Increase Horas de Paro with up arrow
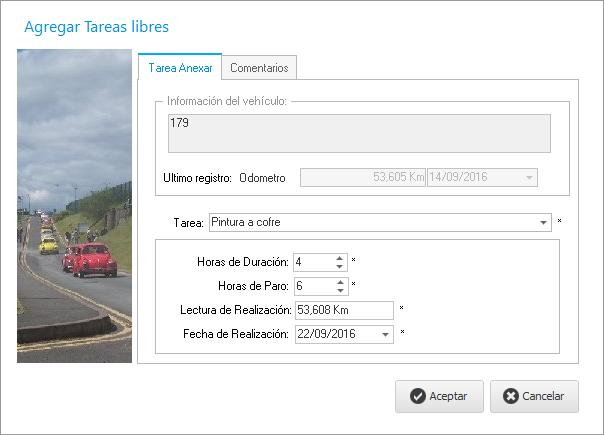This screenshot has height=435, width=604. [340, 282]
